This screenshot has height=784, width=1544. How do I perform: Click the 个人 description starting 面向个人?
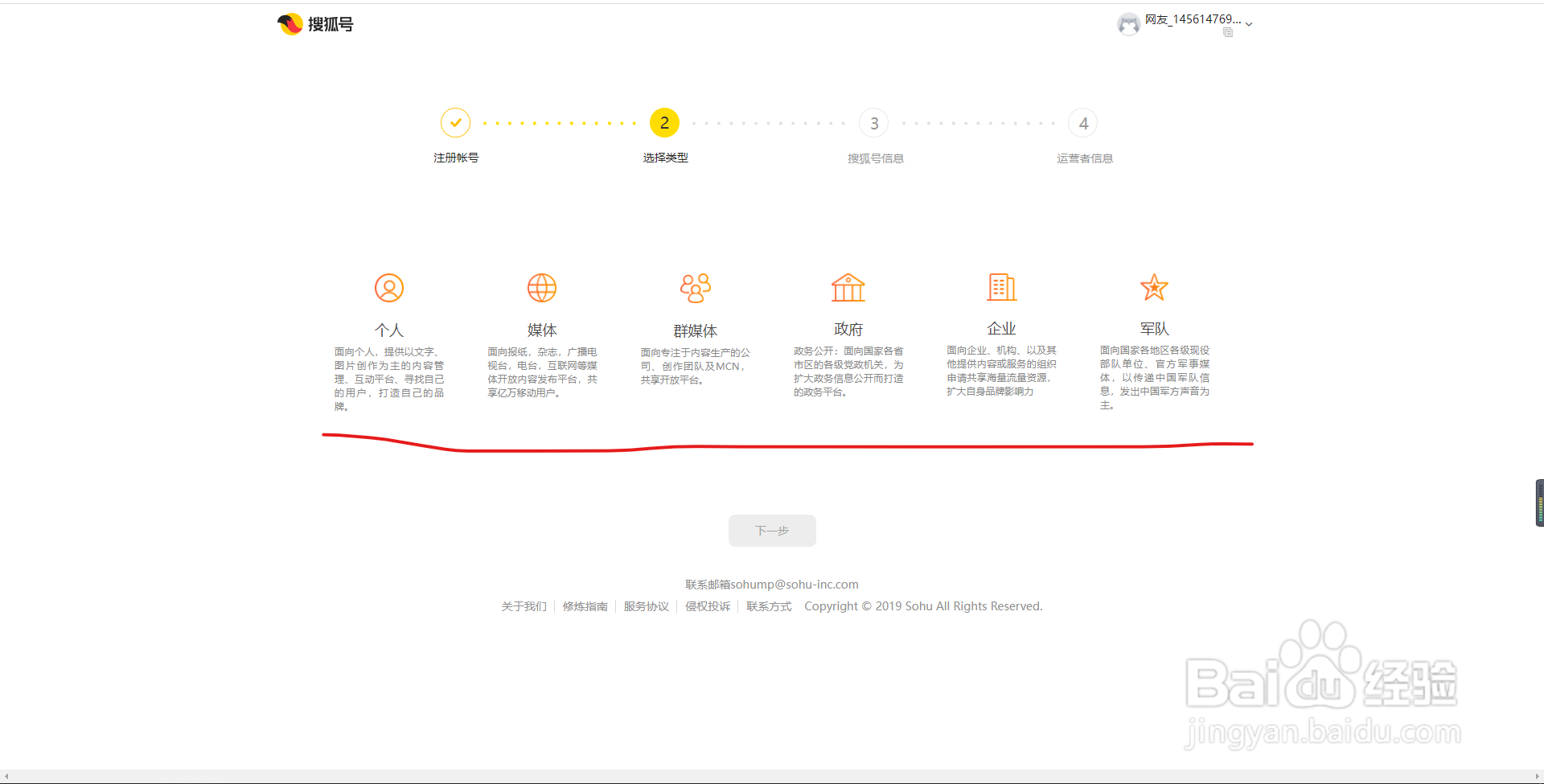pyautogui.click(x=389, y=379)
